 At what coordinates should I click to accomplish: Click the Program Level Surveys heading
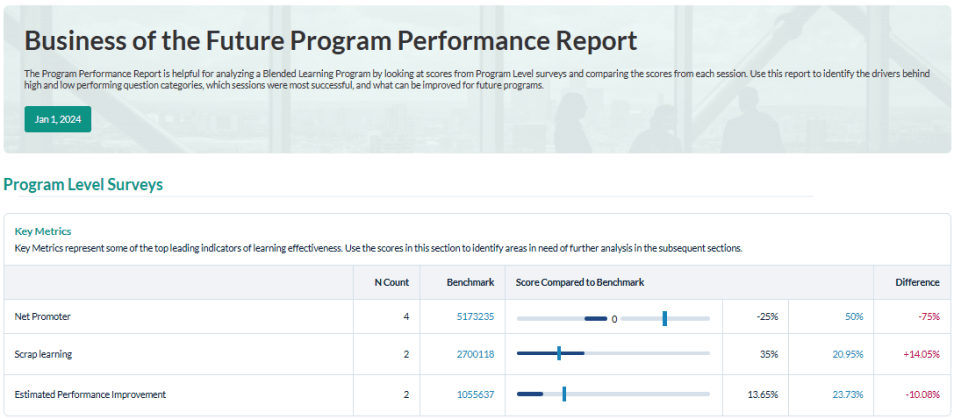tap(83, 185)
